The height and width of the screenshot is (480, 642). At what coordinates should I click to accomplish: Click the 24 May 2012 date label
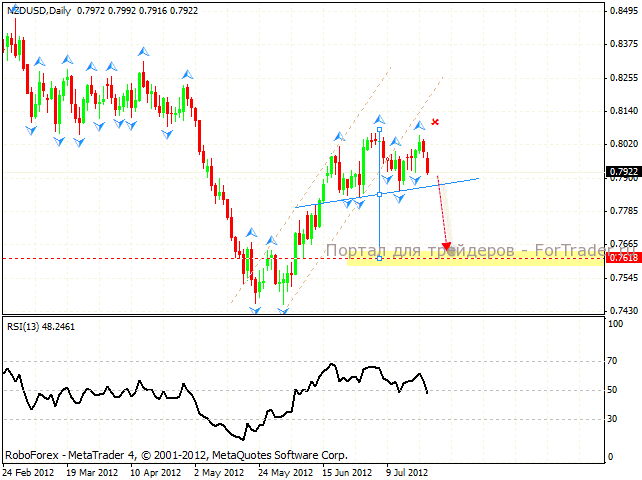click(x=282, y=470)
